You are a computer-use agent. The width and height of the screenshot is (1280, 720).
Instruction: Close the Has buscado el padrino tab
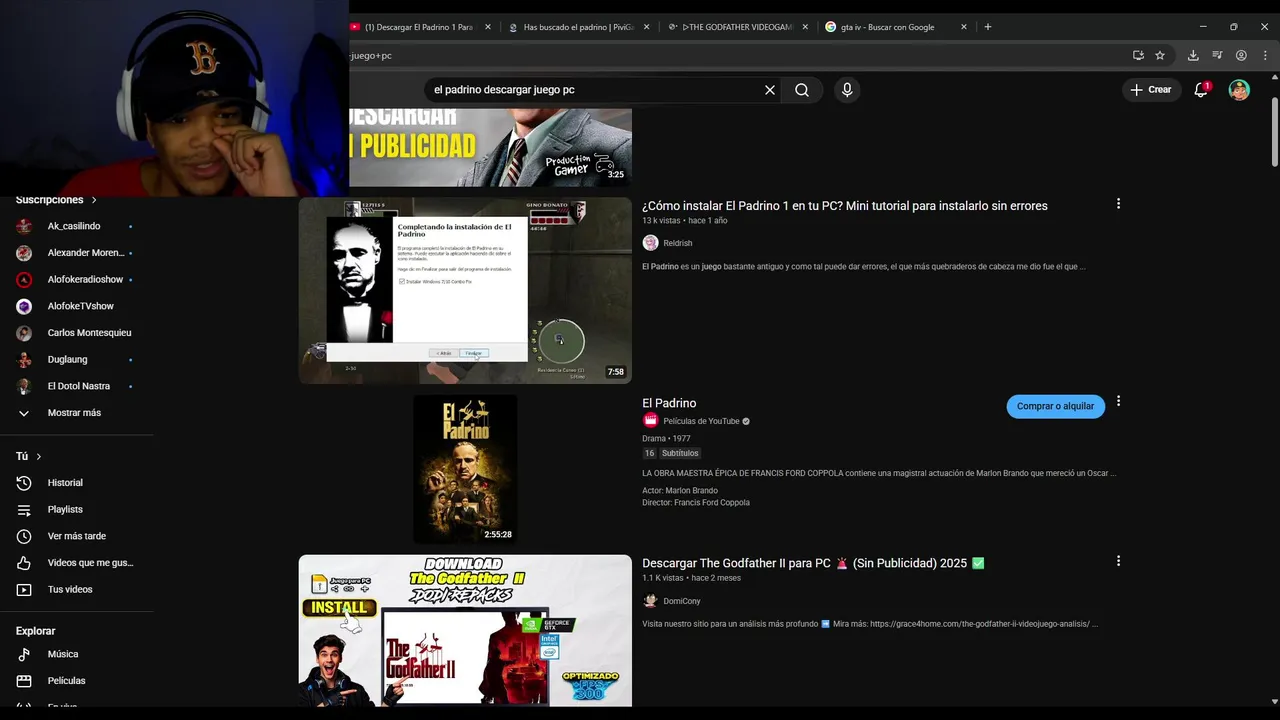647,27
